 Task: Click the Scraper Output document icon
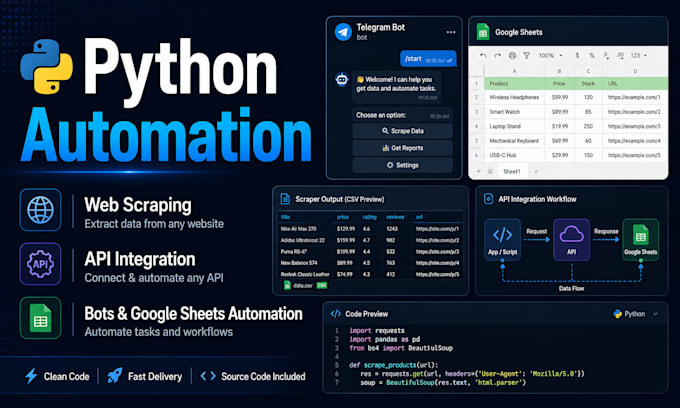coord(285,199)
